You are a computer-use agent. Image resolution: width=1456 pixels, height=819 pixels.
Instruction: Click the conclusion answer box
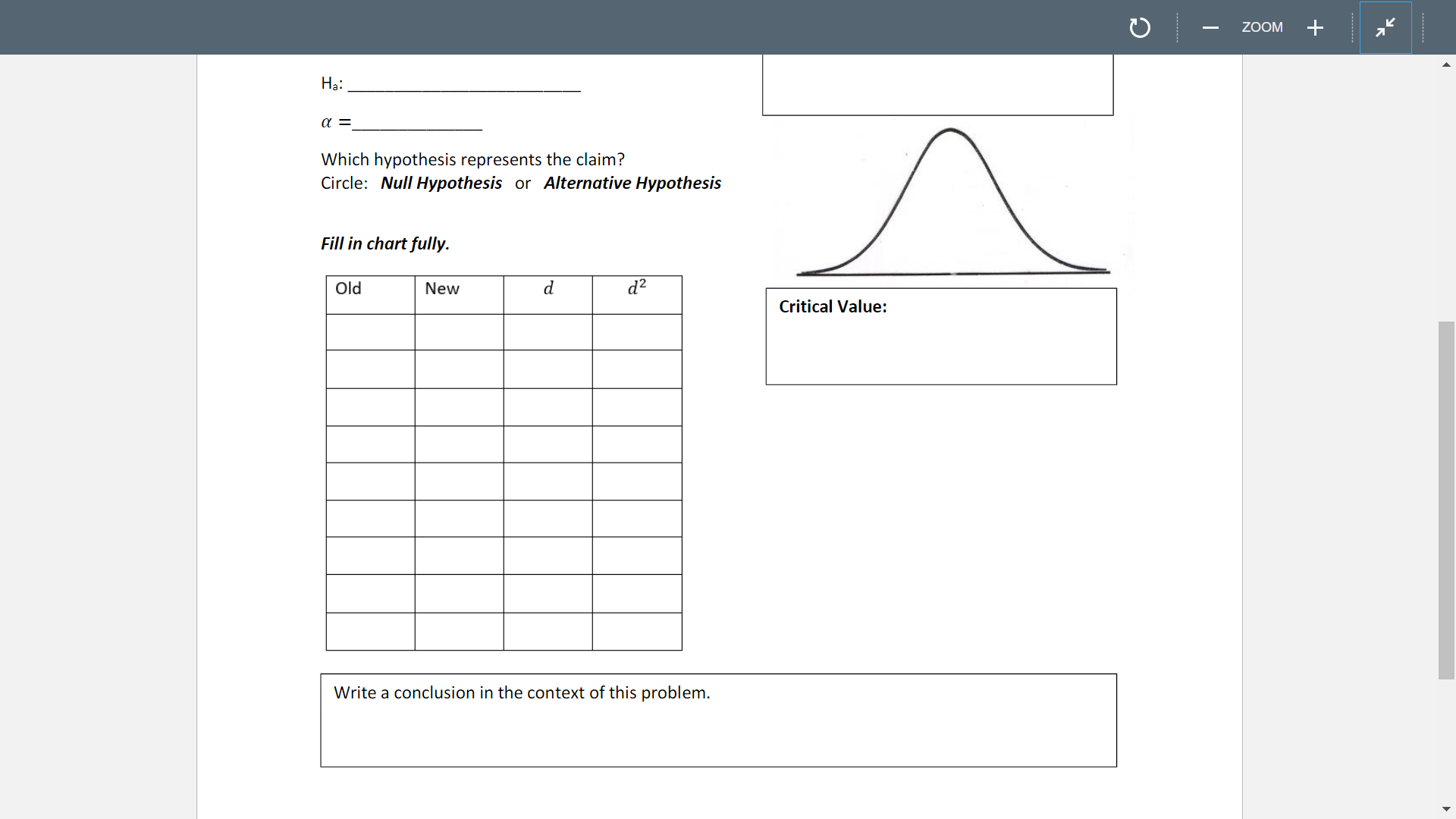tap(718, 720)
